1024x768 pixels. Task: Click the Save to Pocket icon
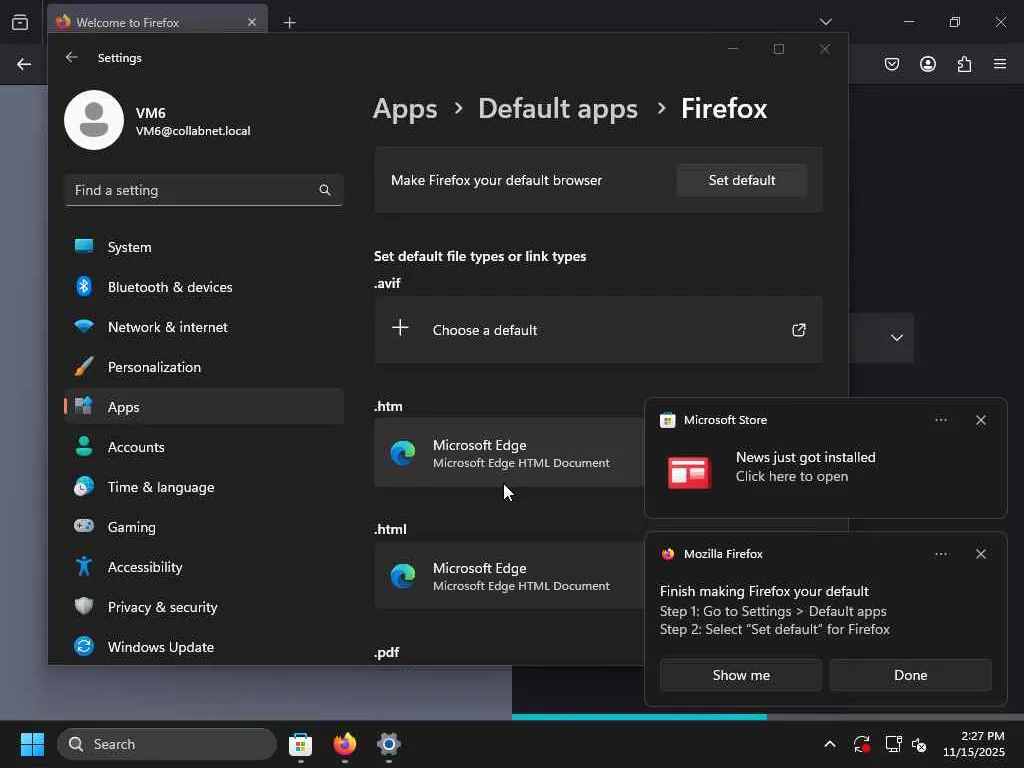[891, 64]
